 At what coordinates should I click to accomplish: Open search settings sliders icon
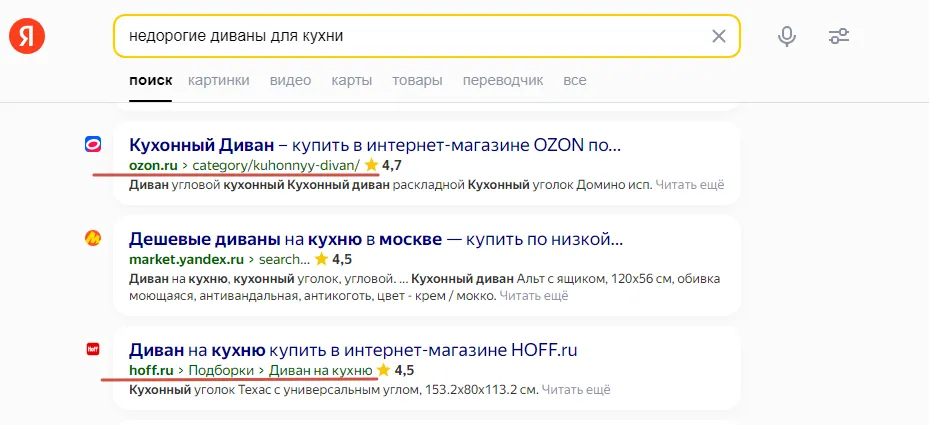(839, 36)
